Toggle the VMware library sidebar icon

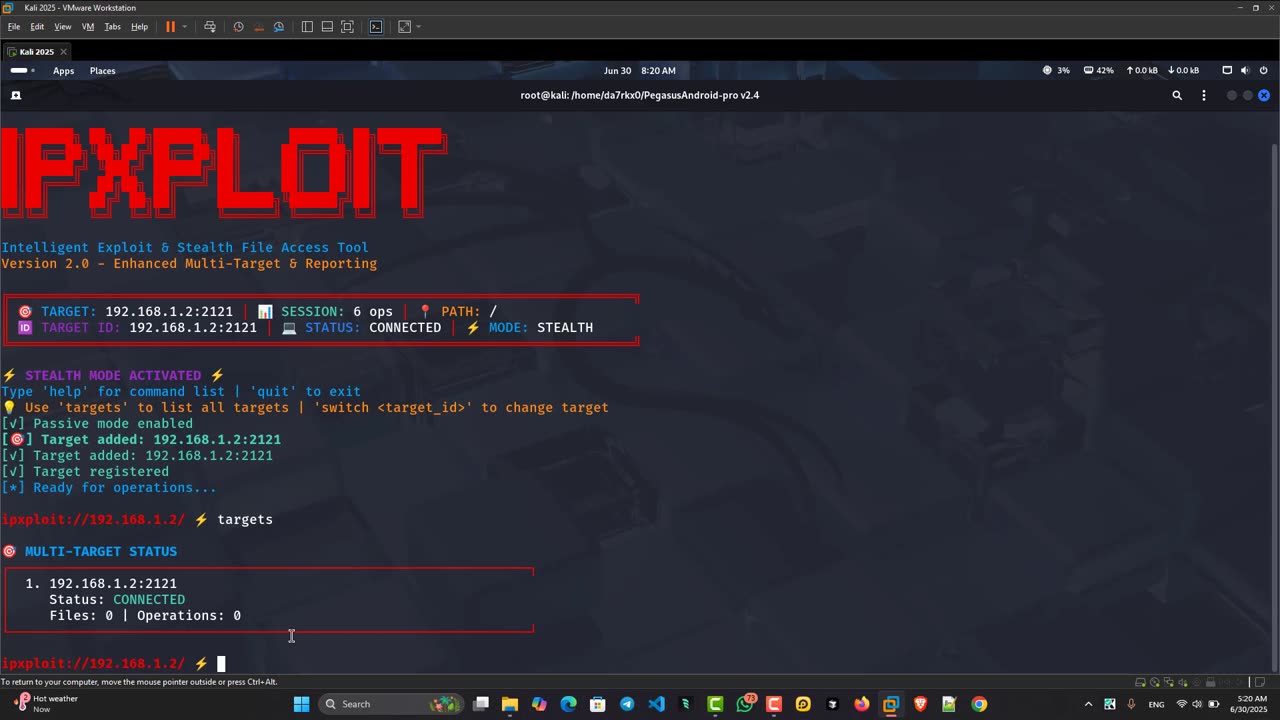tap(307, 27)
